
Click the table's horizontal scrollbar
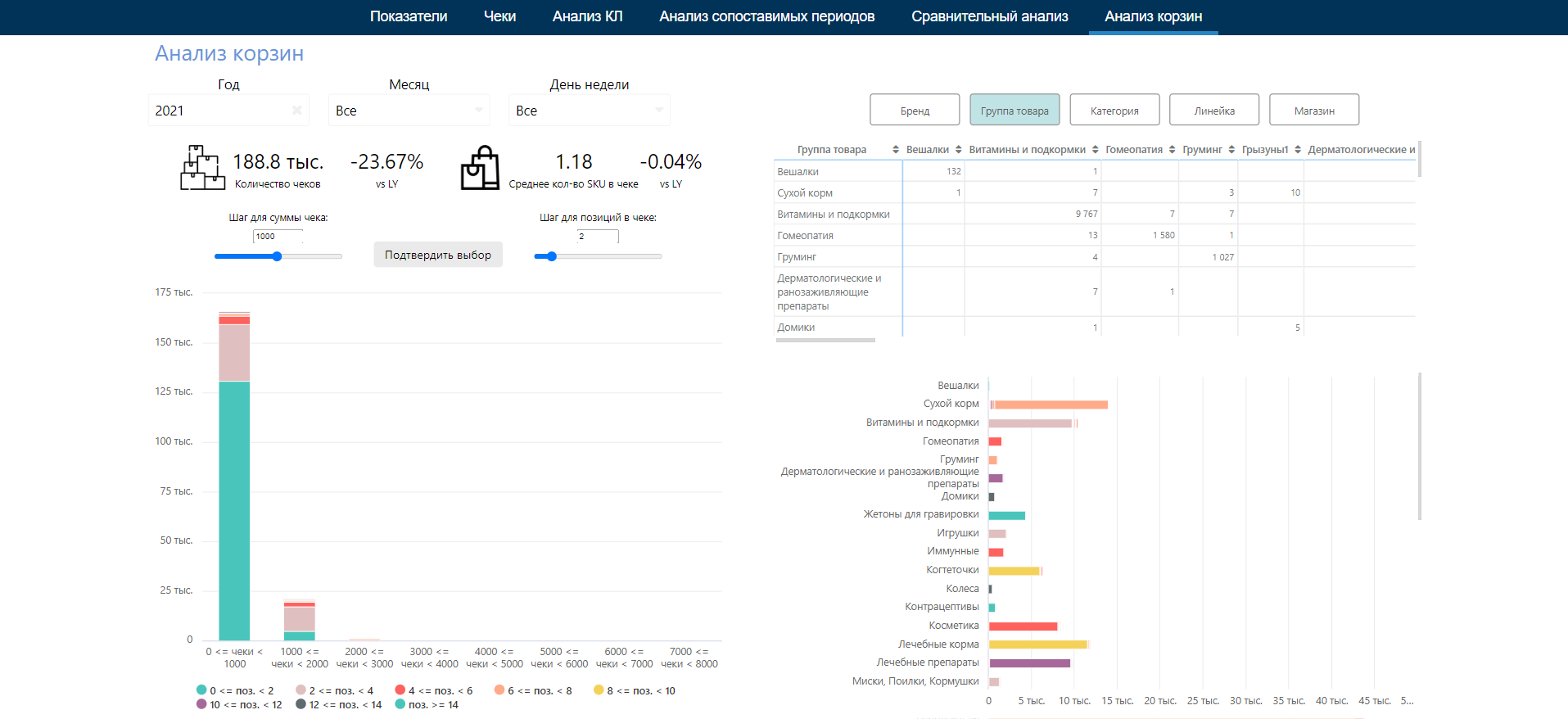click(825, 340)
